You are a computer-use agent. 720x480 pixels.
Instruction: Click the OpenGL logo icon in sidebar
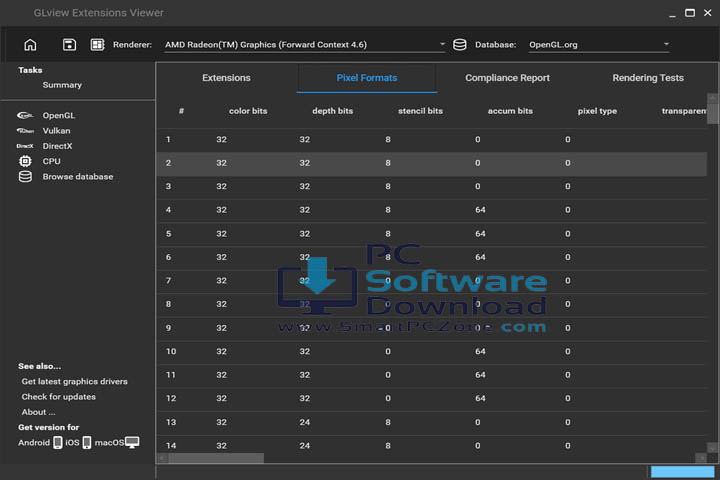(x=25, y=115)
